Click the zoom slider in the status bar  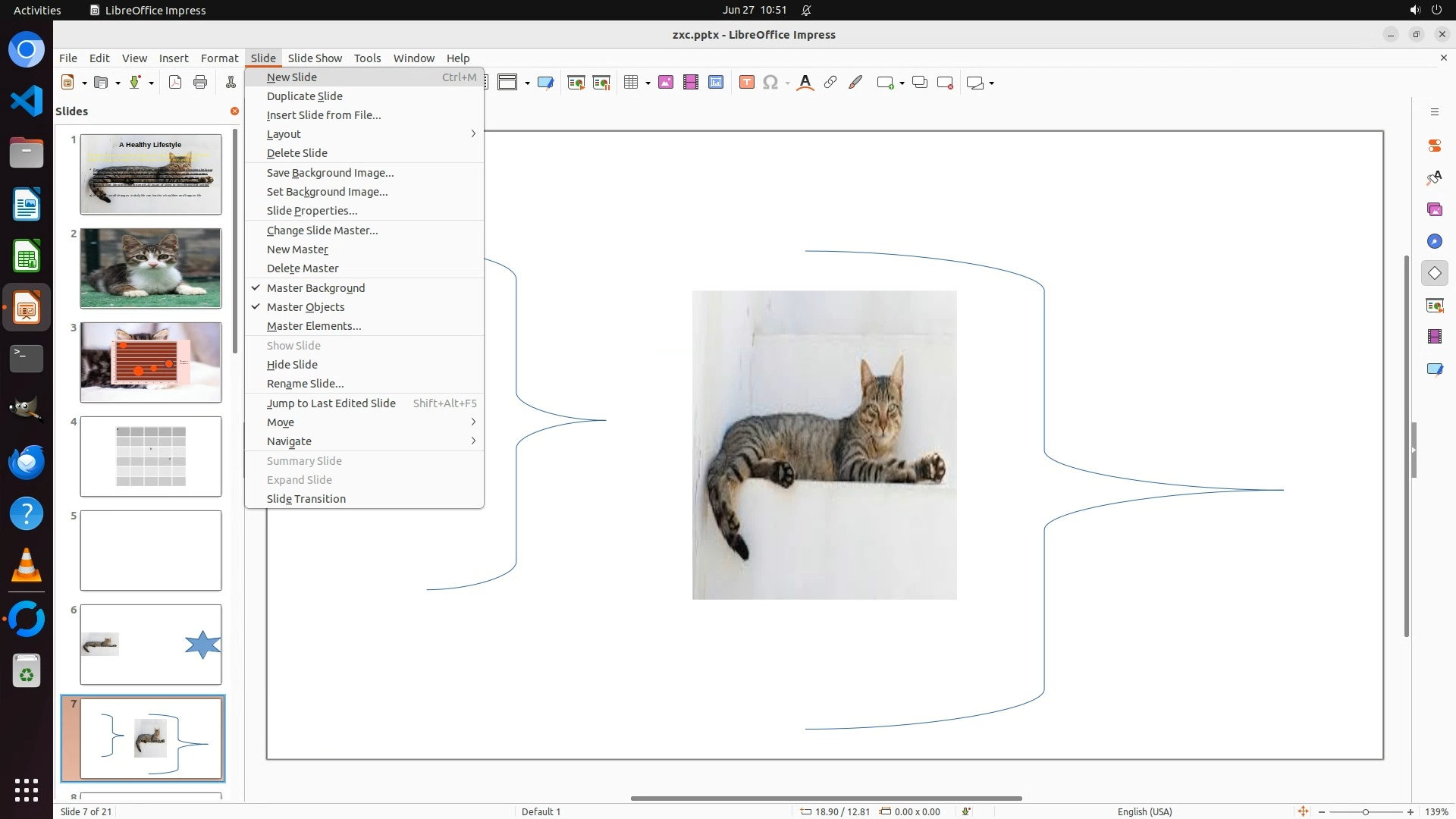(1365, 811)
